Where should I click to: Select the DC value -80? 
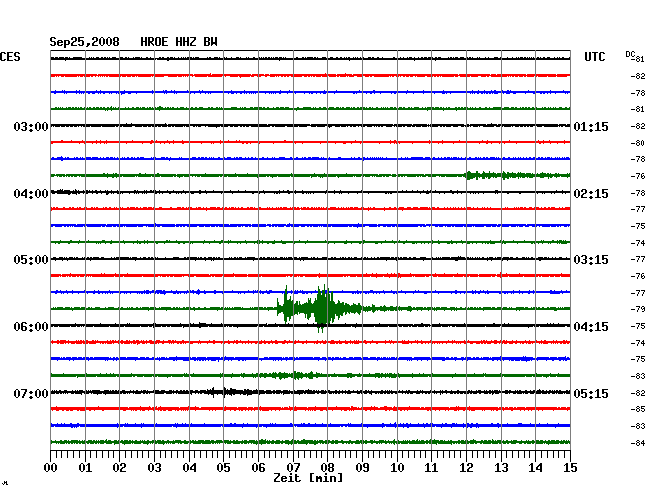pos(638,143)
